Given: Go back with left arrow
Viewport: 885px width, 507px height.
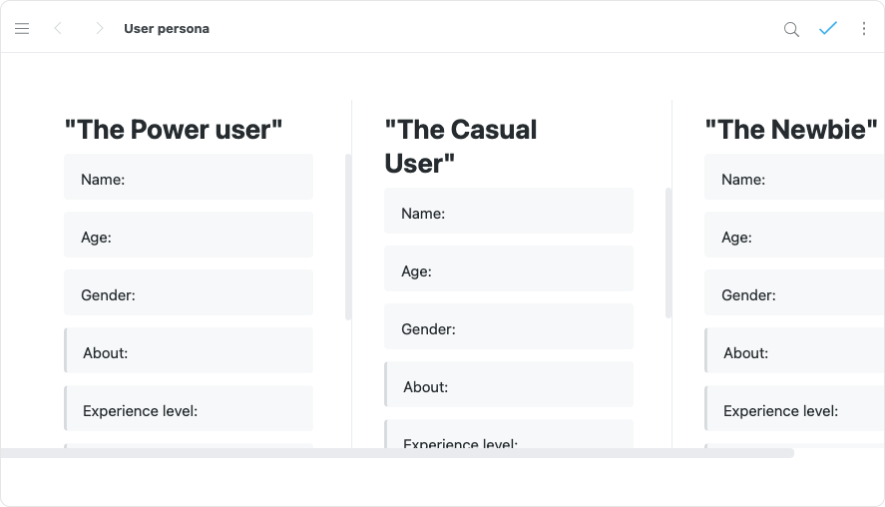Looking at the screenshot, I should (58, 29).
